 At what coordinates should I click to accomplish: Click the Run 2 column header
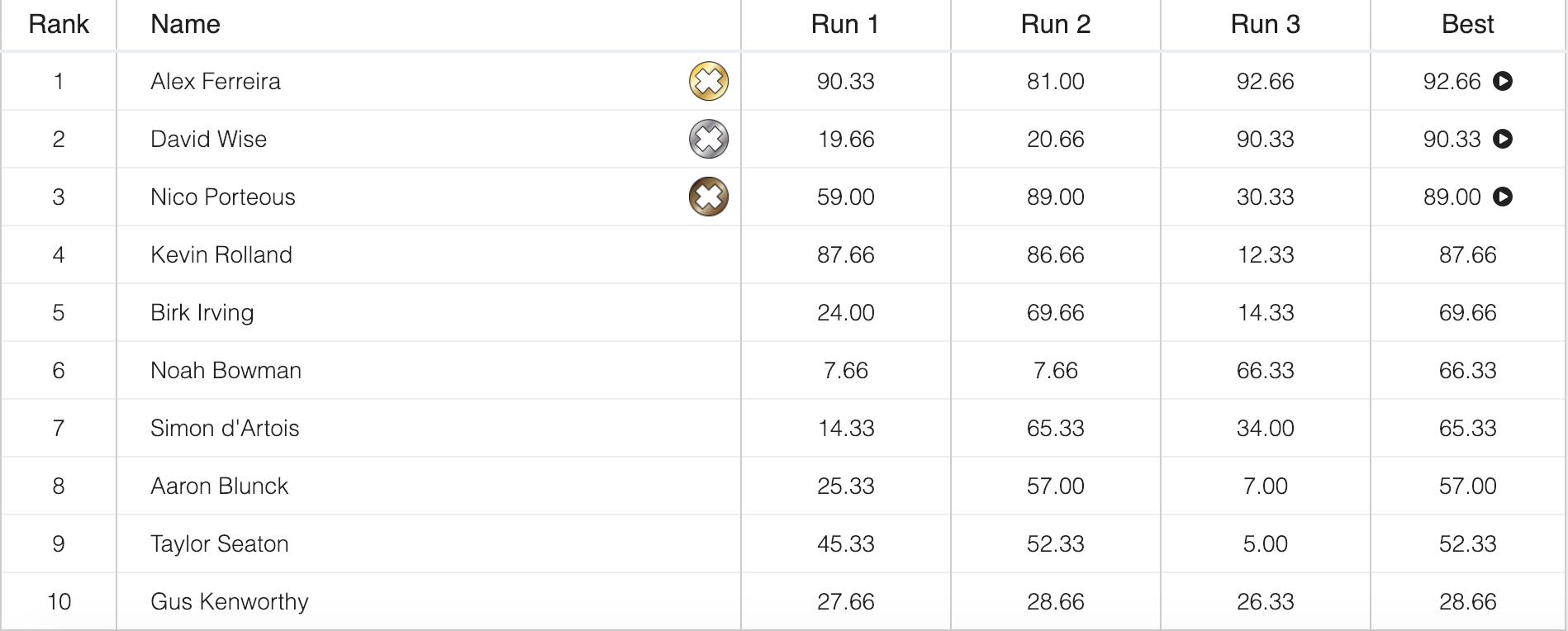click(1054, 24)
